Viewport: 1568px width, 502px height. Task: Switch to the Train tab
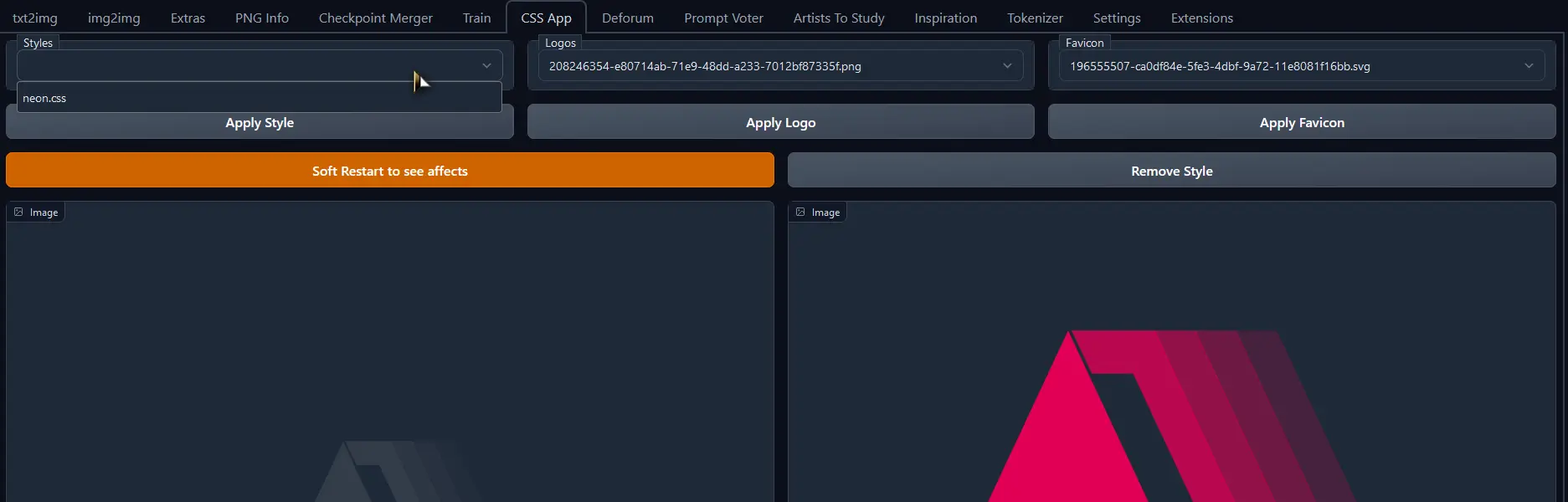pyautogui.click(x=476, y=18)
